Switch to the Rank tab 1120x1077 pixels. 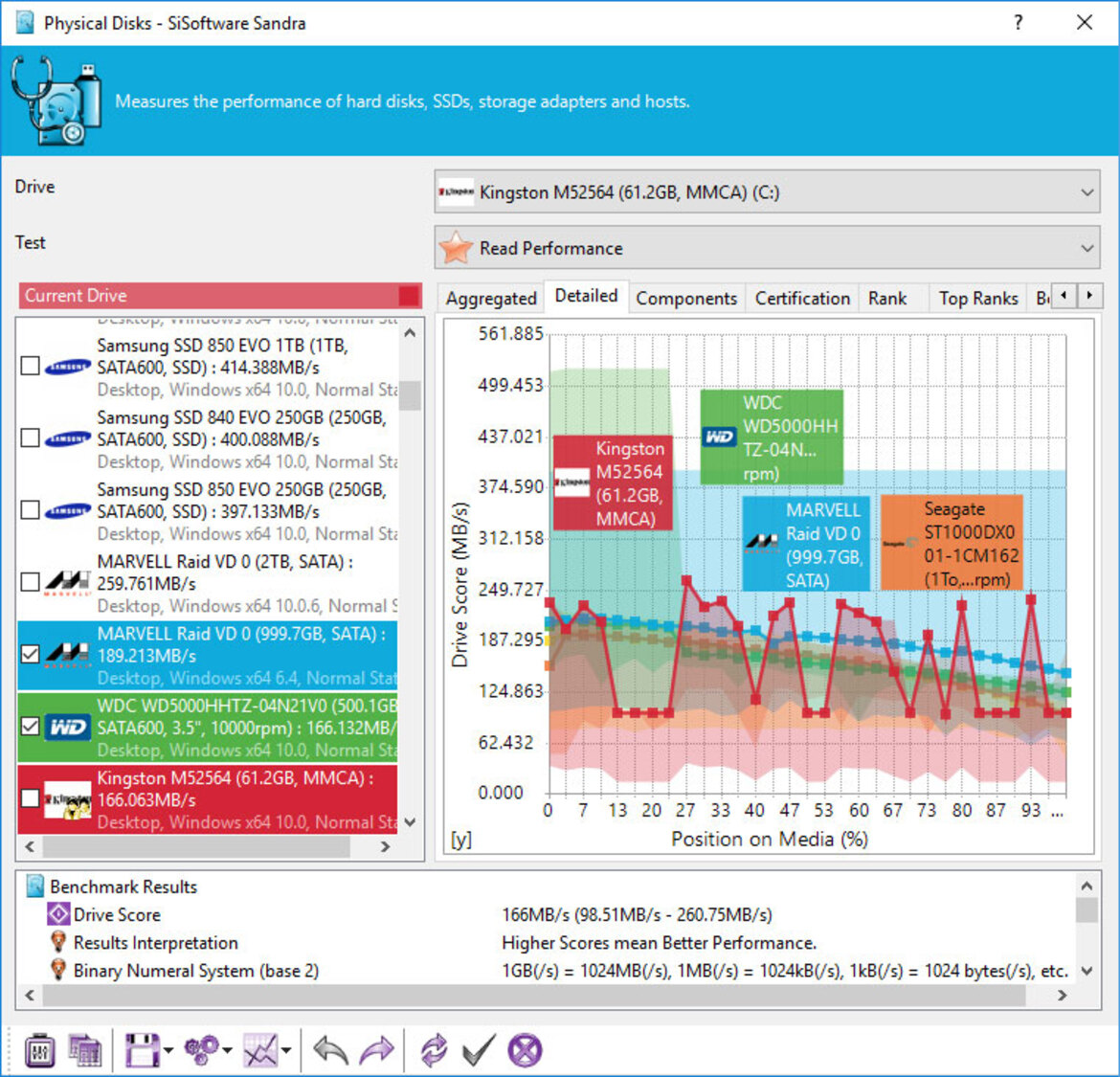point(887,299)
